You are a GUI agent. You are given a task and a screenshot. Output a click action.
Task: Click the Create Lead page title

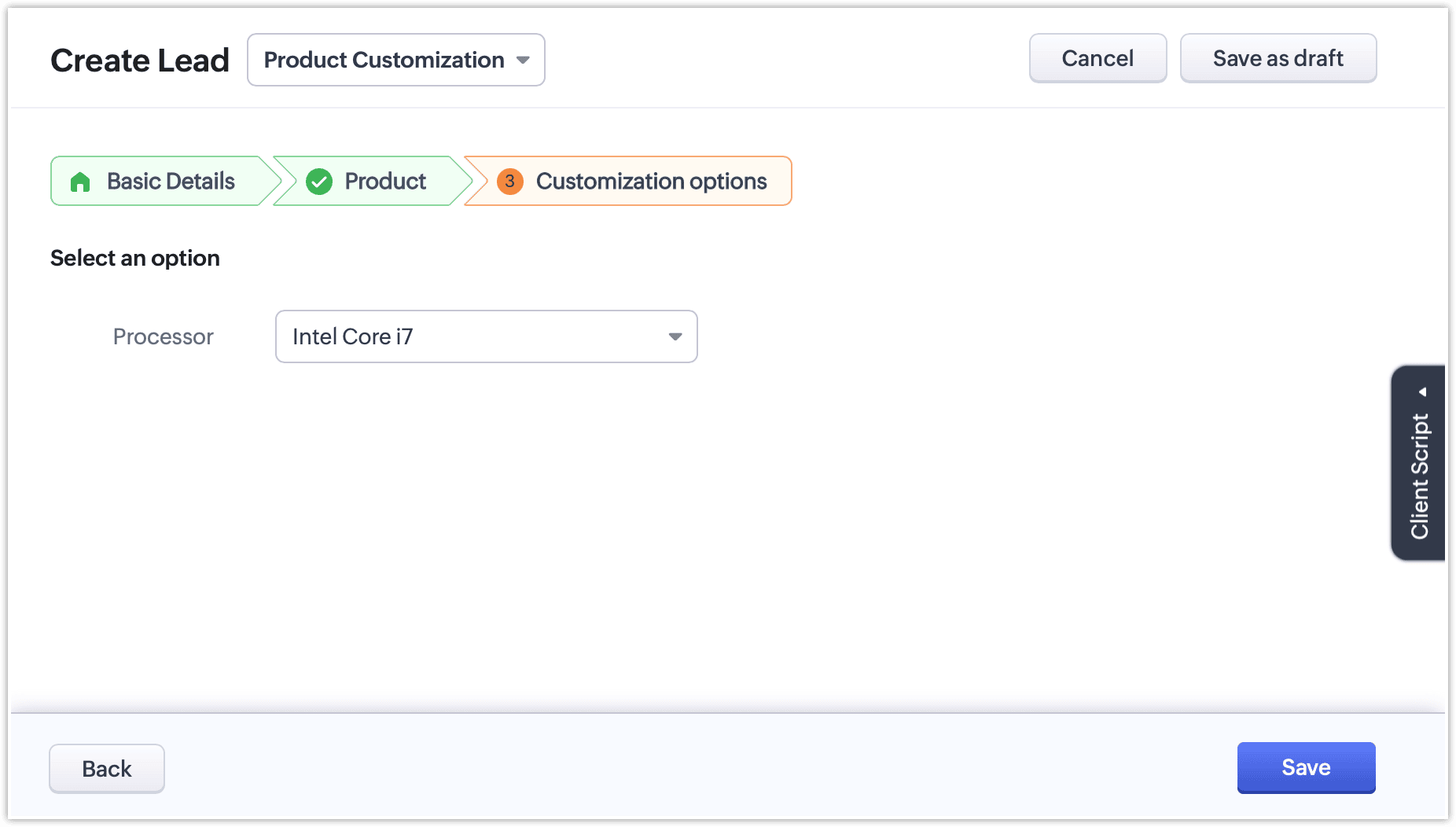point(140,61)
